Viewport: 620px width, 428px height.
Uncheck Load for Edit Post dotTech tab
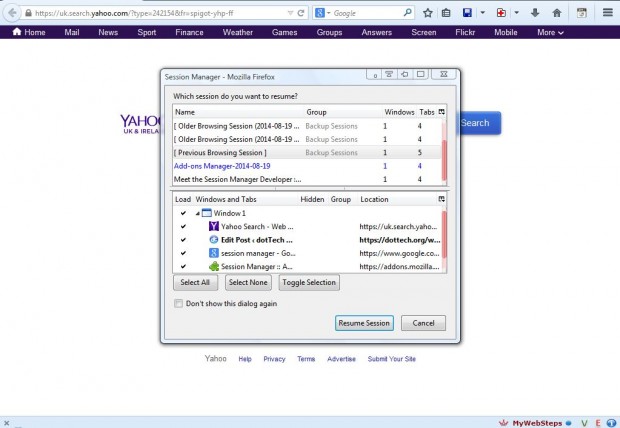pos(183,240)
